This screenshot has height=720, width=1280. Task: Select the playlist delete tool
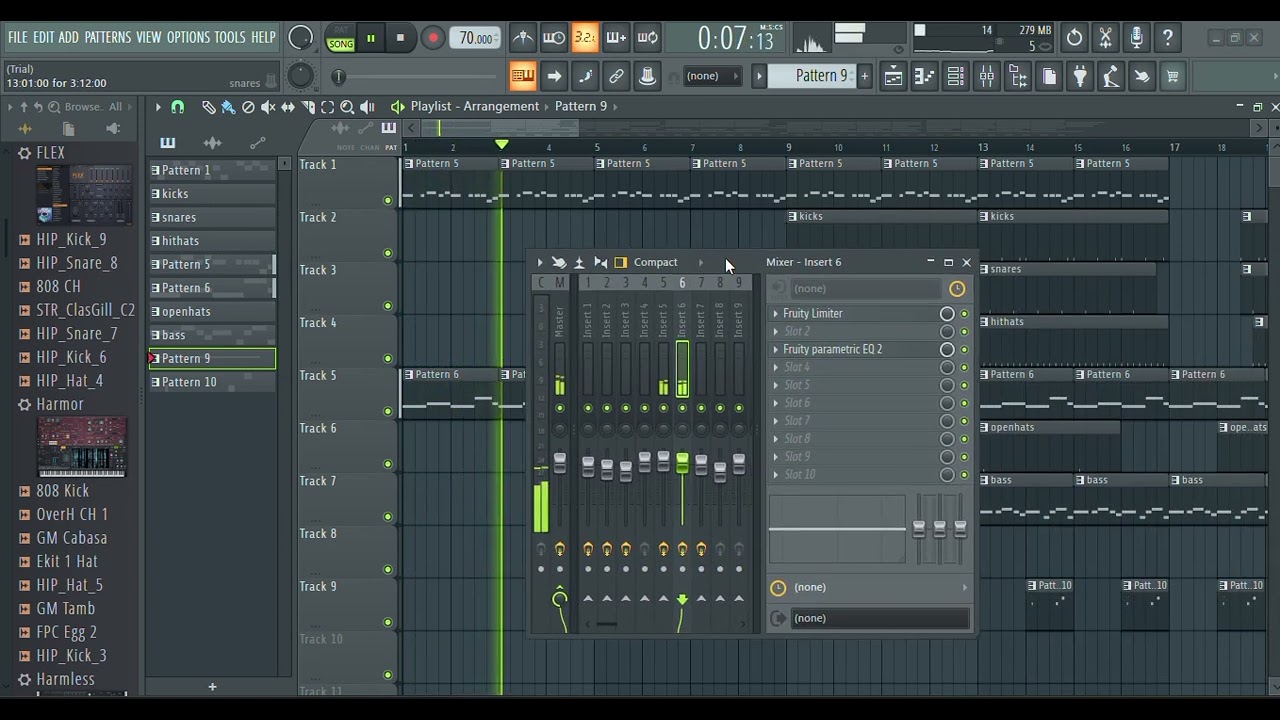click(x=248, y=106)
